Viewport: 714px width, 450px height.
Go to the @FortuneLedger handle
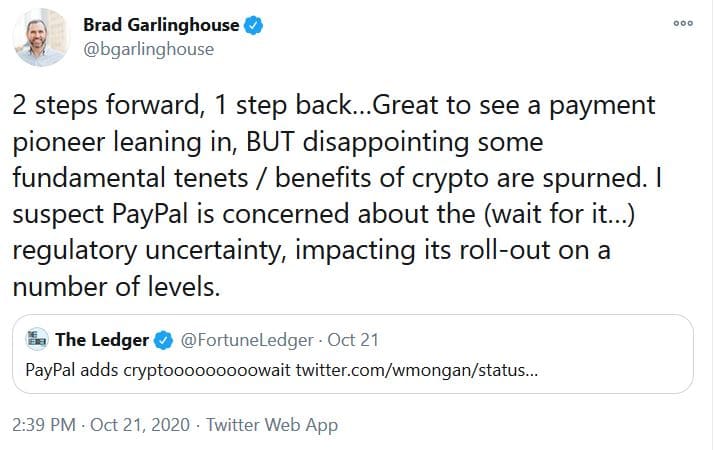[x=244, y=341]
